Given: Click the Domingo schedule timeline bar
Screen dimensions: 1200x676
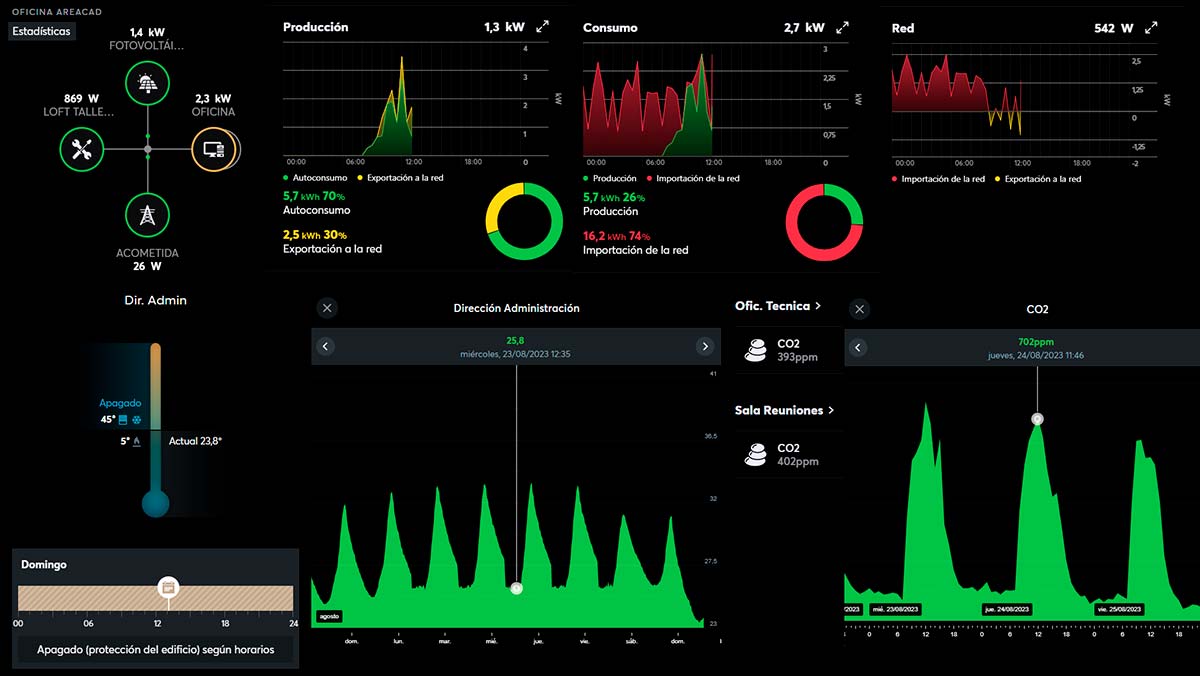Looking at the screenshot, I should point(156,598).
